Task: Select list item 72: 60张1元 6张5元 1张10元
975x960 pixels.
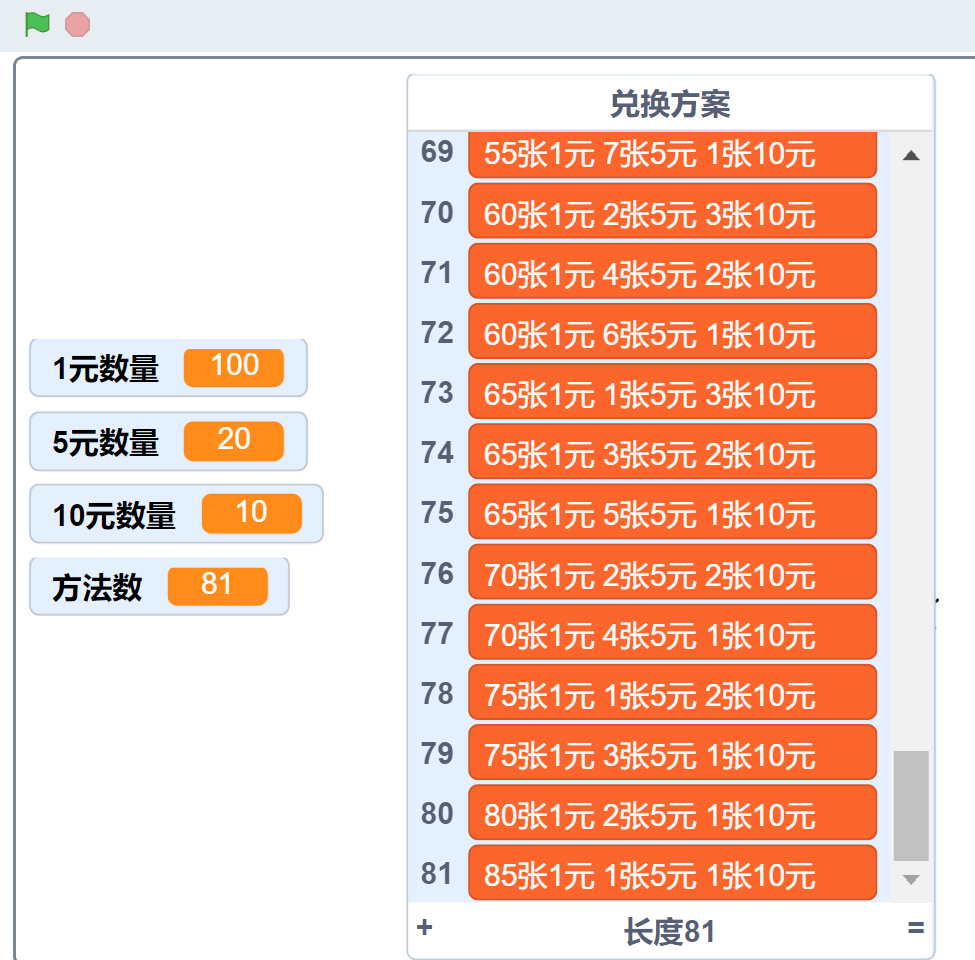Action: [672, 334]
